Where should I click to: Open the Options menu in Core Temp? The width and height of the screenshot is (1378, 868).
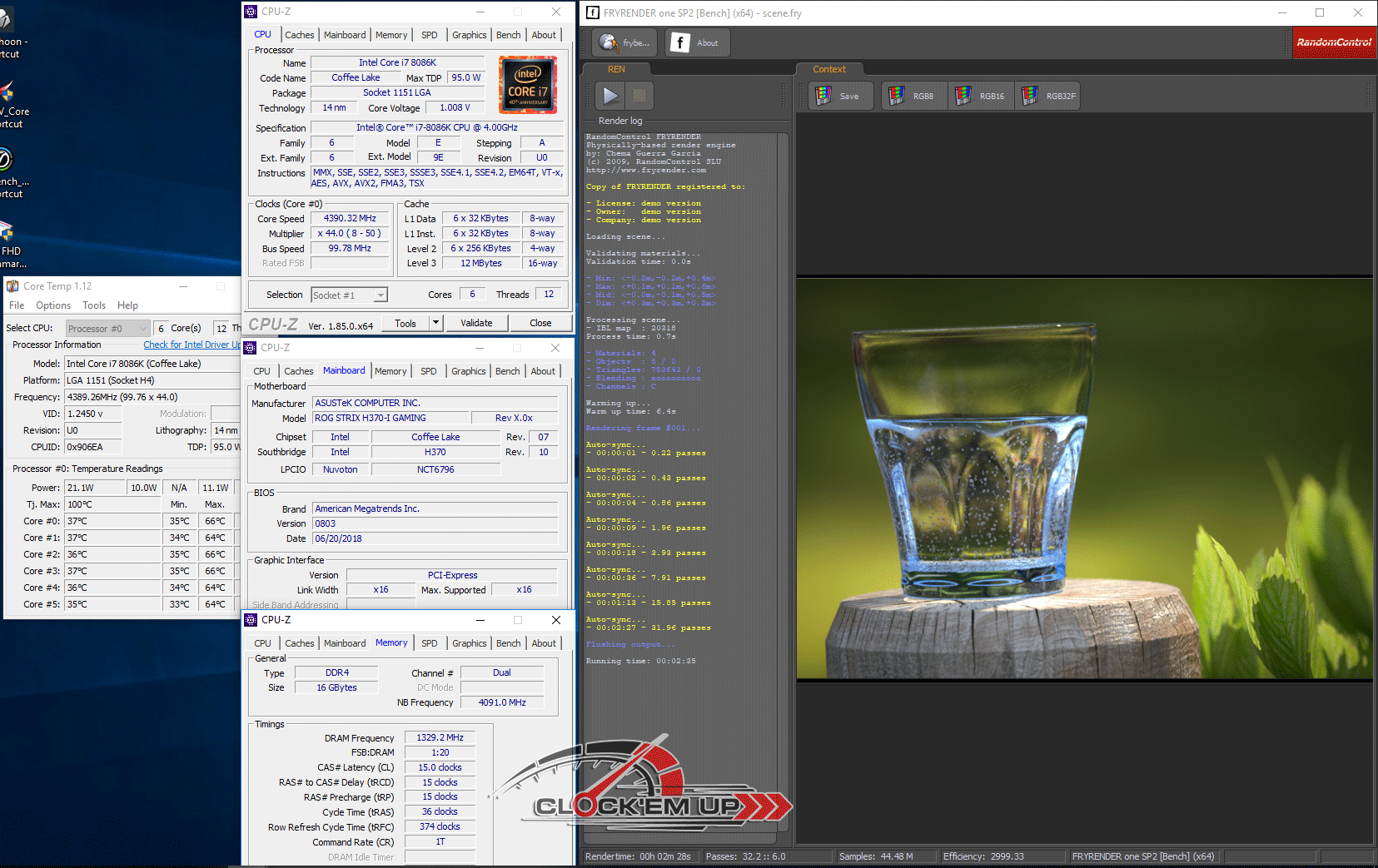coord(53,305)
